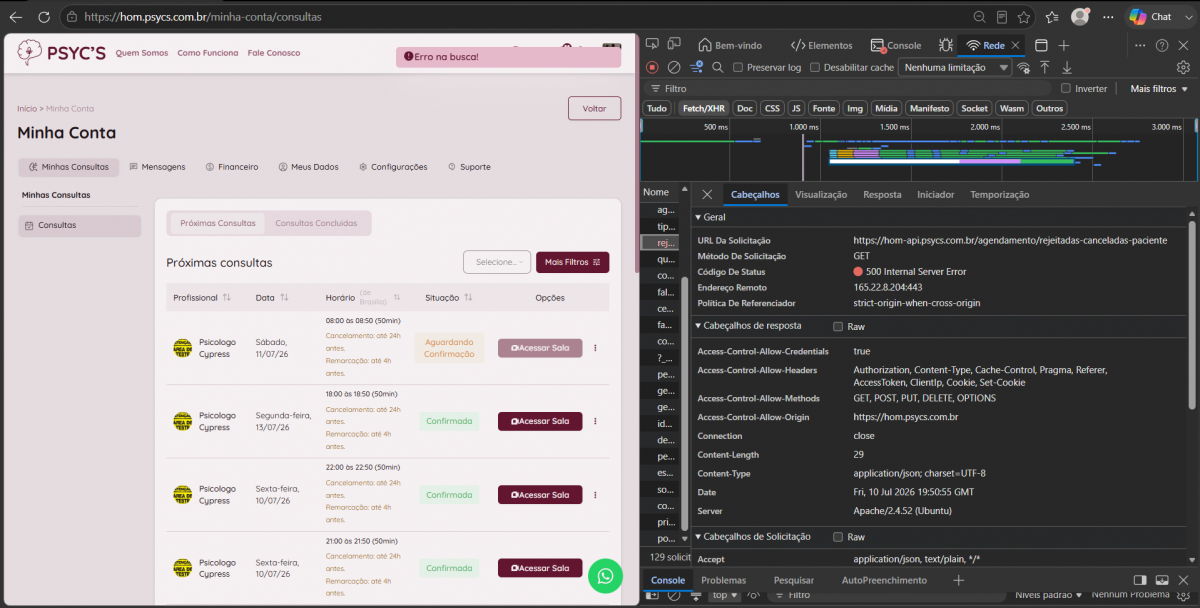The height and width of the screenshot is (608, 1200).
Task: Open the network search magnifier
Action: [x=718, y=67]
